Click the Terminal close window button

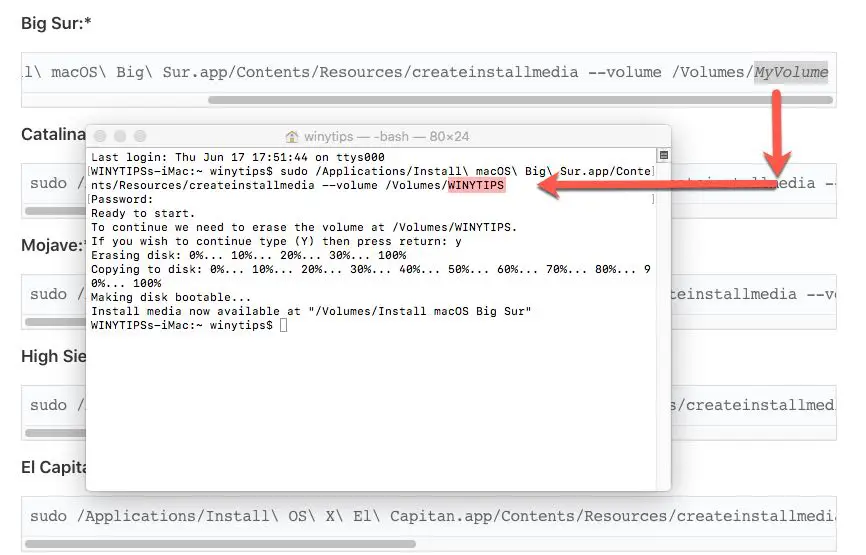click(100, 136)
